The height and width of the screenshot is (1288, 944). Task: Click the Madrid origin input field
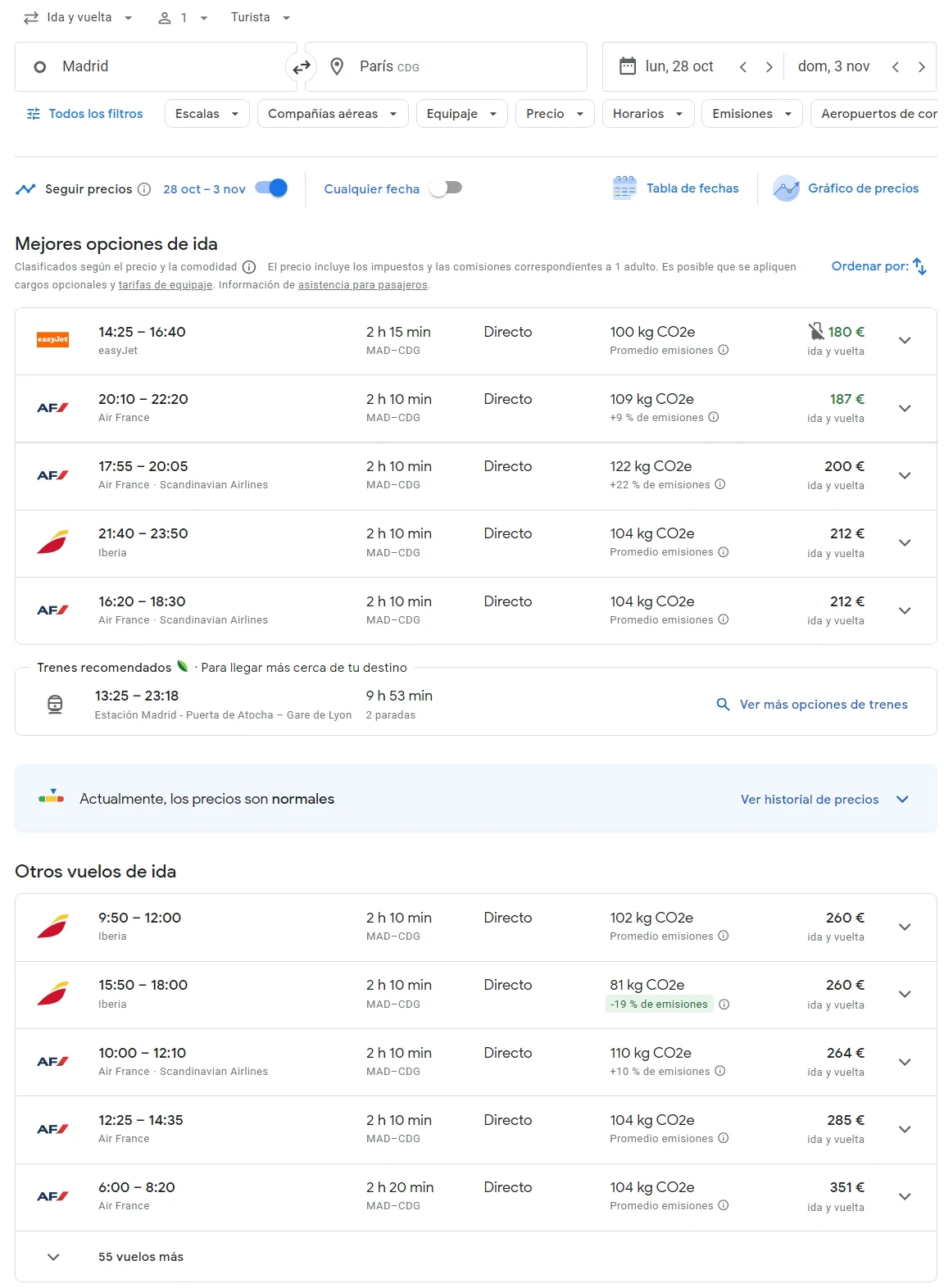156,67
